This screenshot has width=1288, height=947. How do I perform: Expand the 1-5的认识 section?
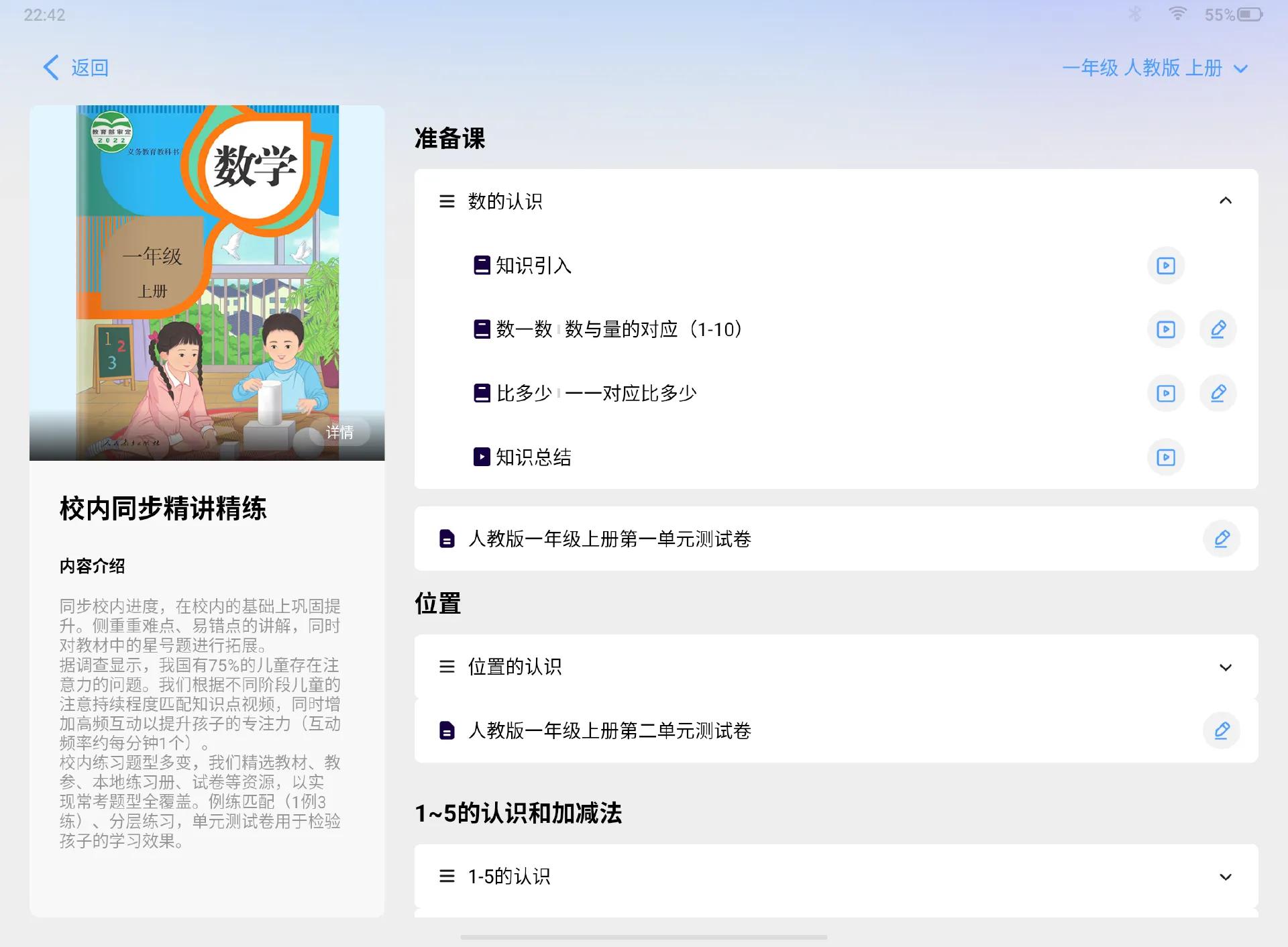point(1226,877)
